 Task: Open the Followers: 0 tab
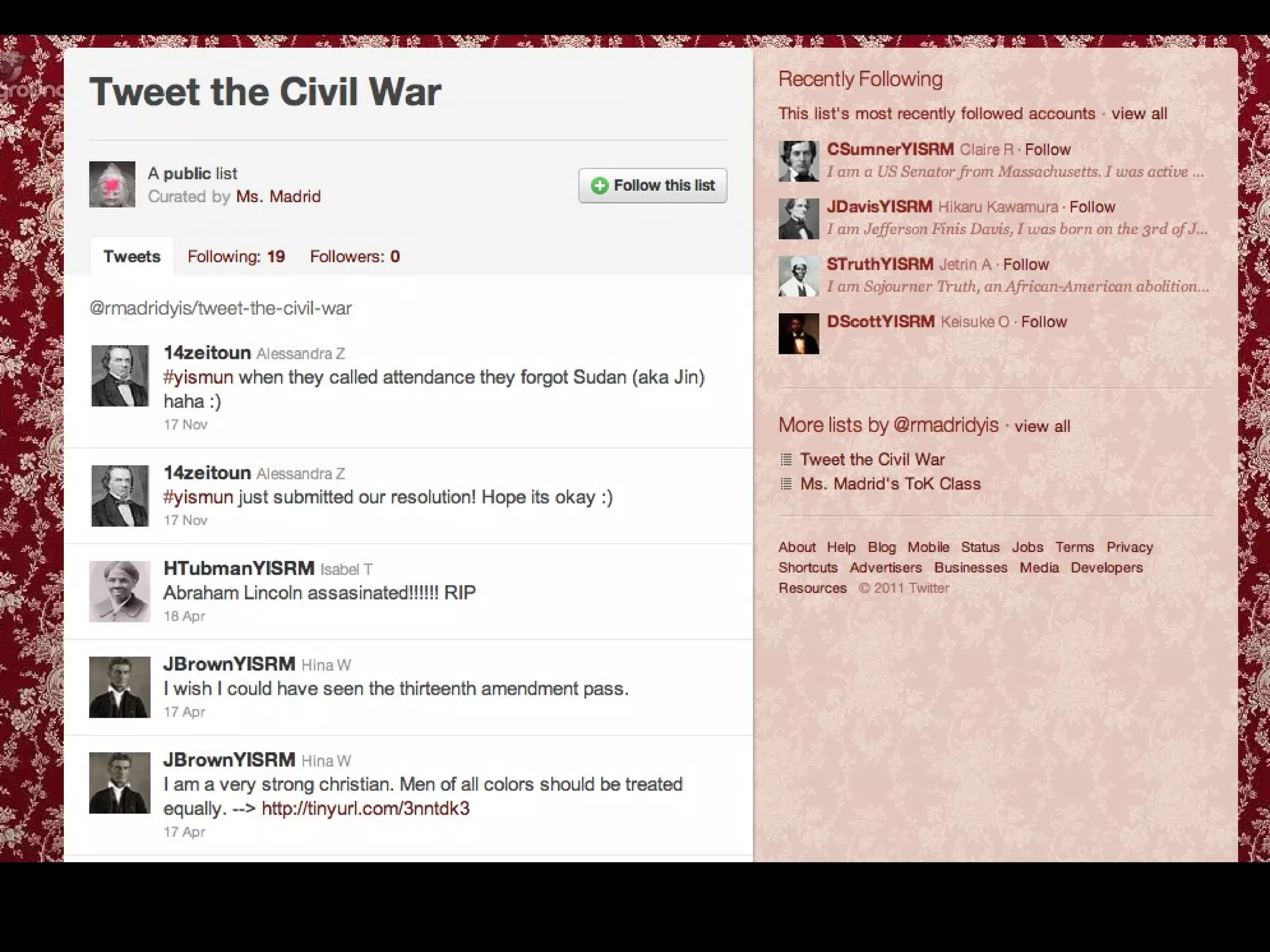tap(355, 256)
